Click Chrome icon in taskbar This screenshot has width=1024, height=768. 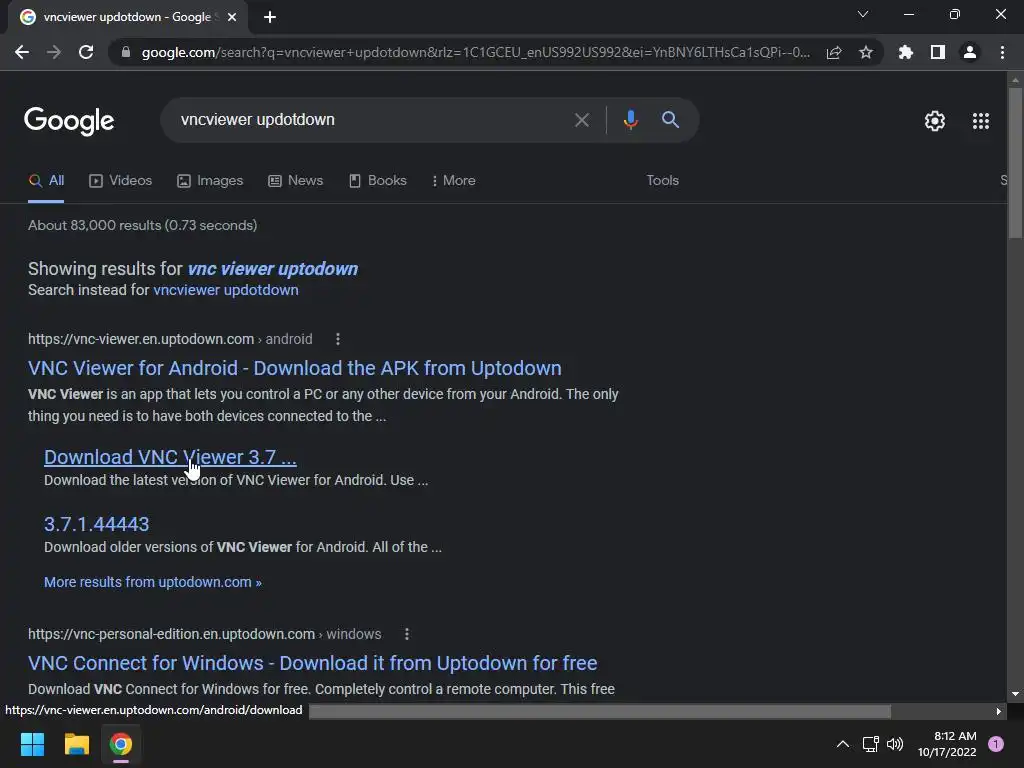[121, 744]
